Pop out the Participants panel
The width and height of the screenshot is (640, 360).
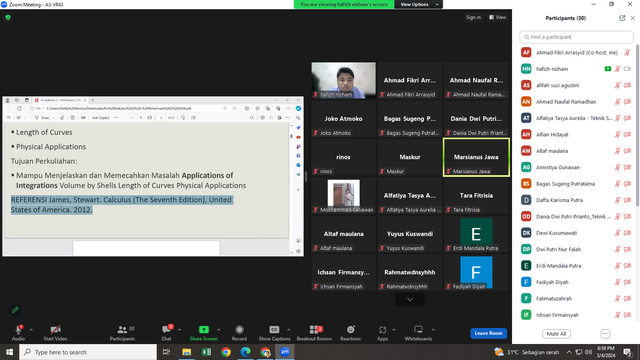pyautogui.click(x=622, y=18)
